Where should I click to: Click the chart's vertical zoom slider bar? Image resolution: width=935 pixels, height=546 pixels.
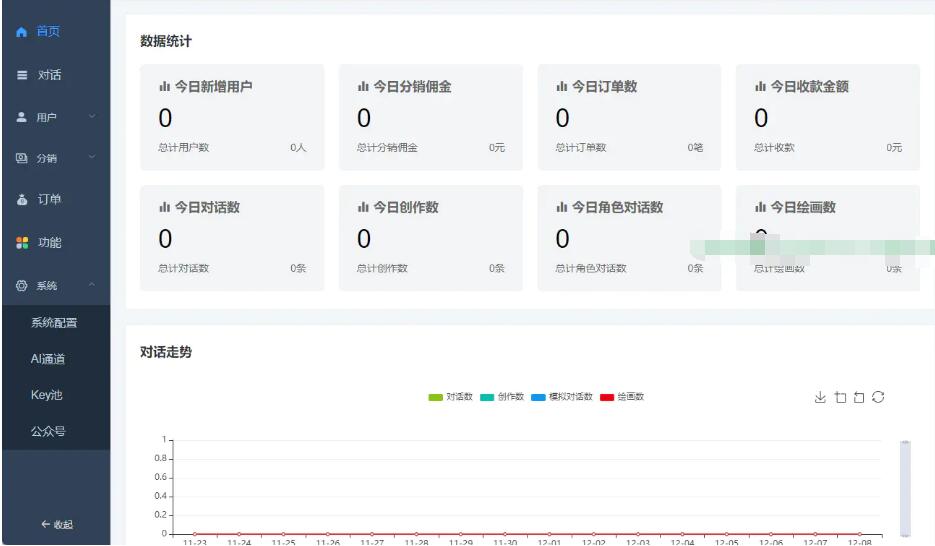(906, 488)
